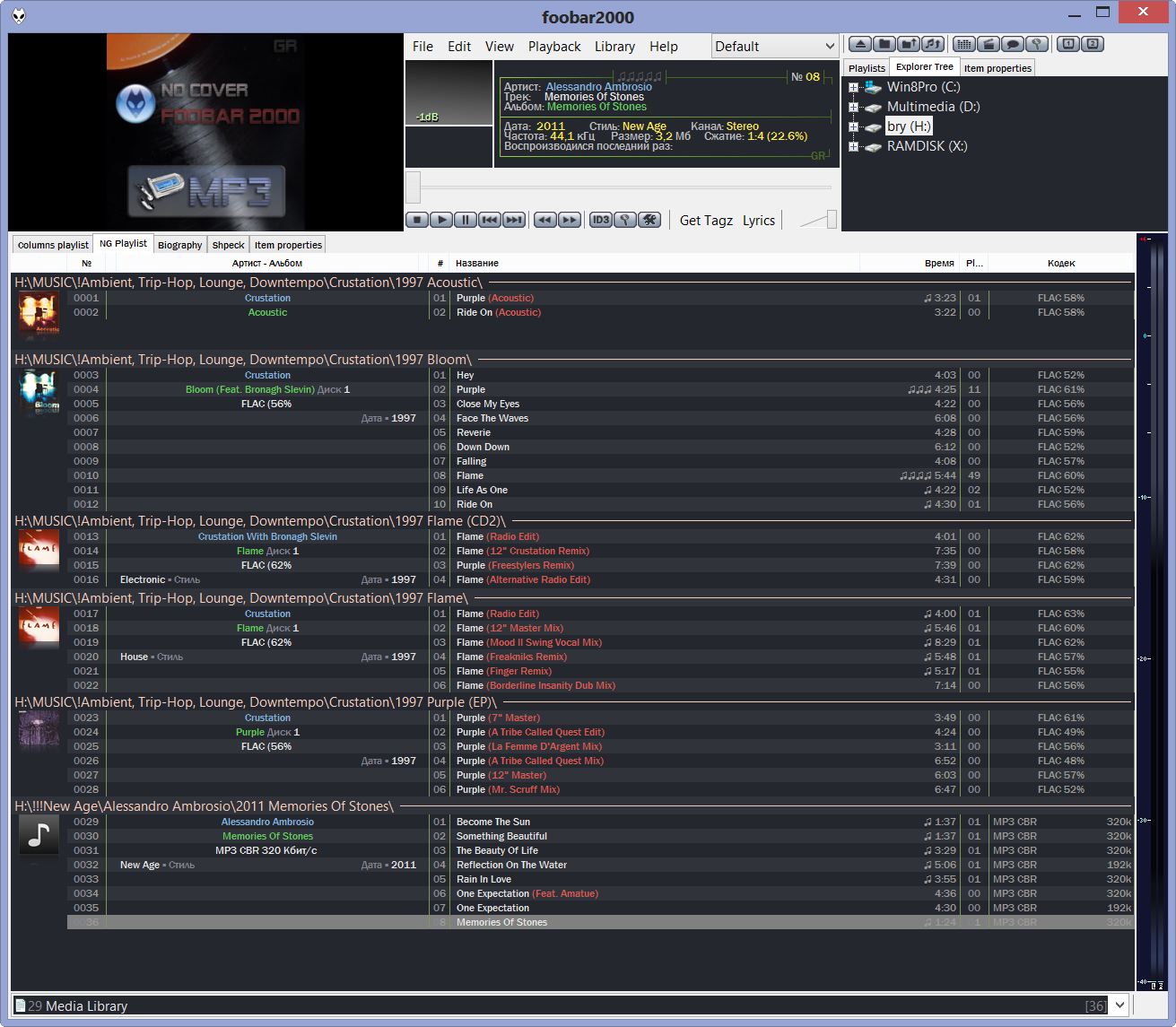Viewport: 1176px width, 1027px height.
Task: Open the equalizer grid icon
Action: click(x=964, y=44)
